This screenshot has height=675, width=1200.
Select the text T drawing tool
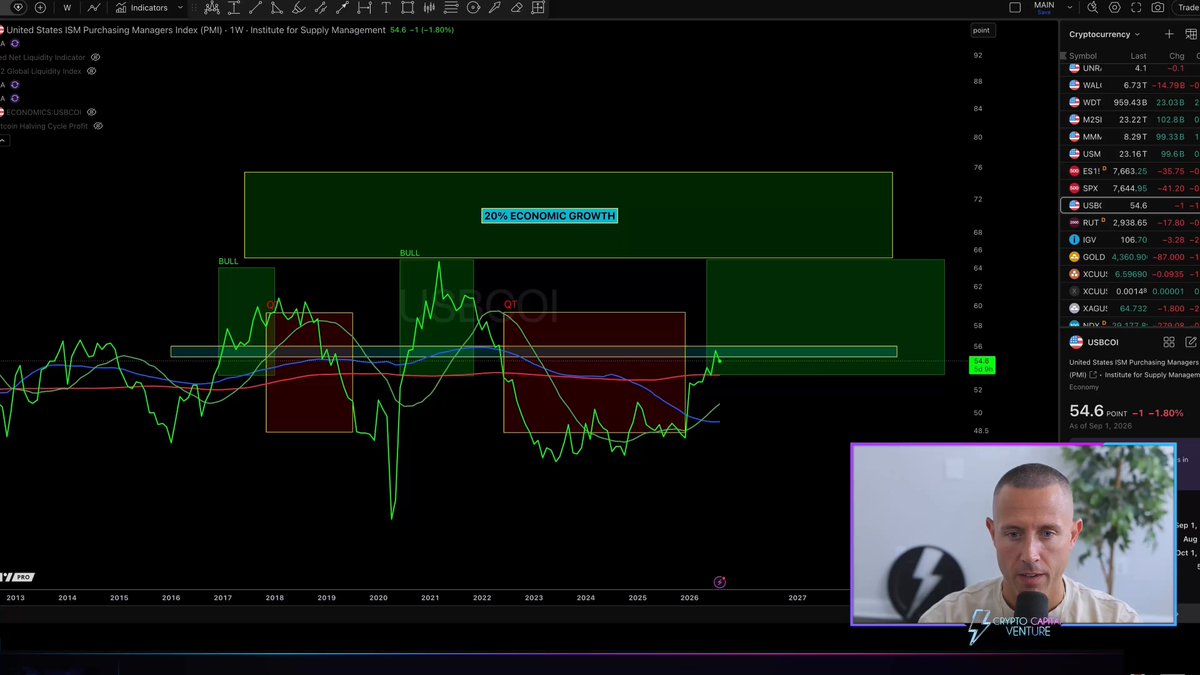[386, 7]
